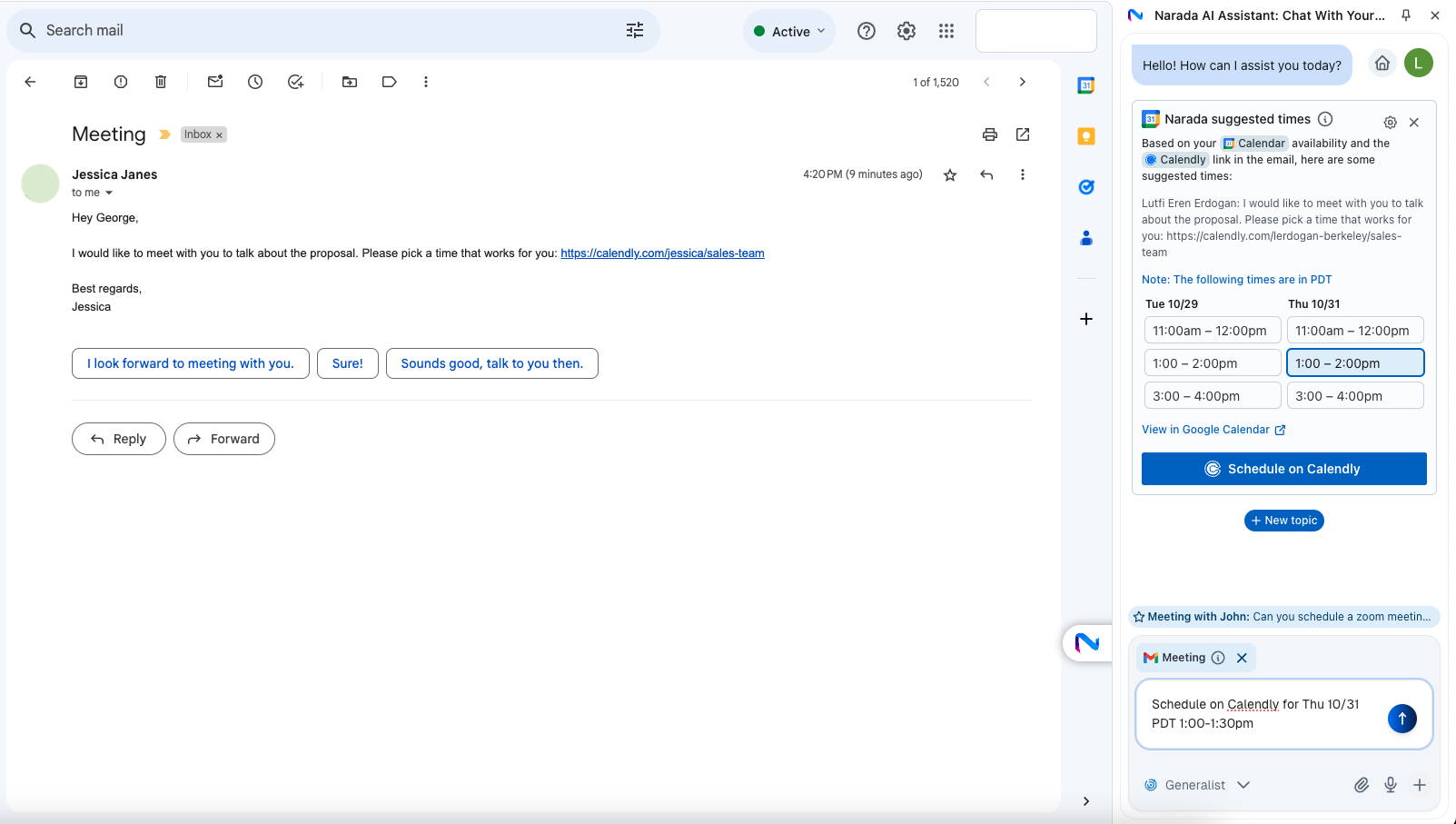
Task: Go to the next (older) email
Action: tap(1023, 82)
